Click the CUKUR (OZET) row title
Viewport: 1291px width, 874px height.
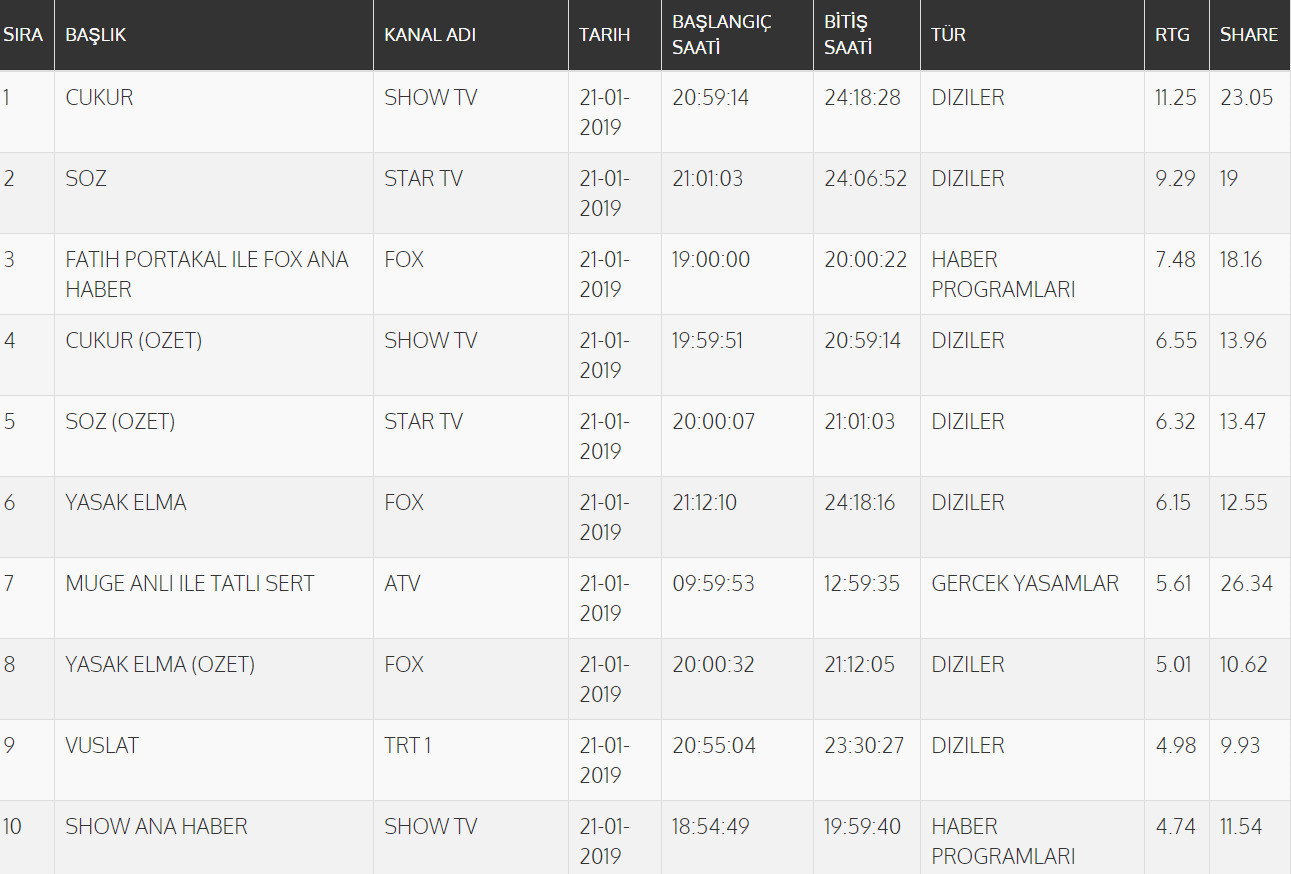coord(134,341)
